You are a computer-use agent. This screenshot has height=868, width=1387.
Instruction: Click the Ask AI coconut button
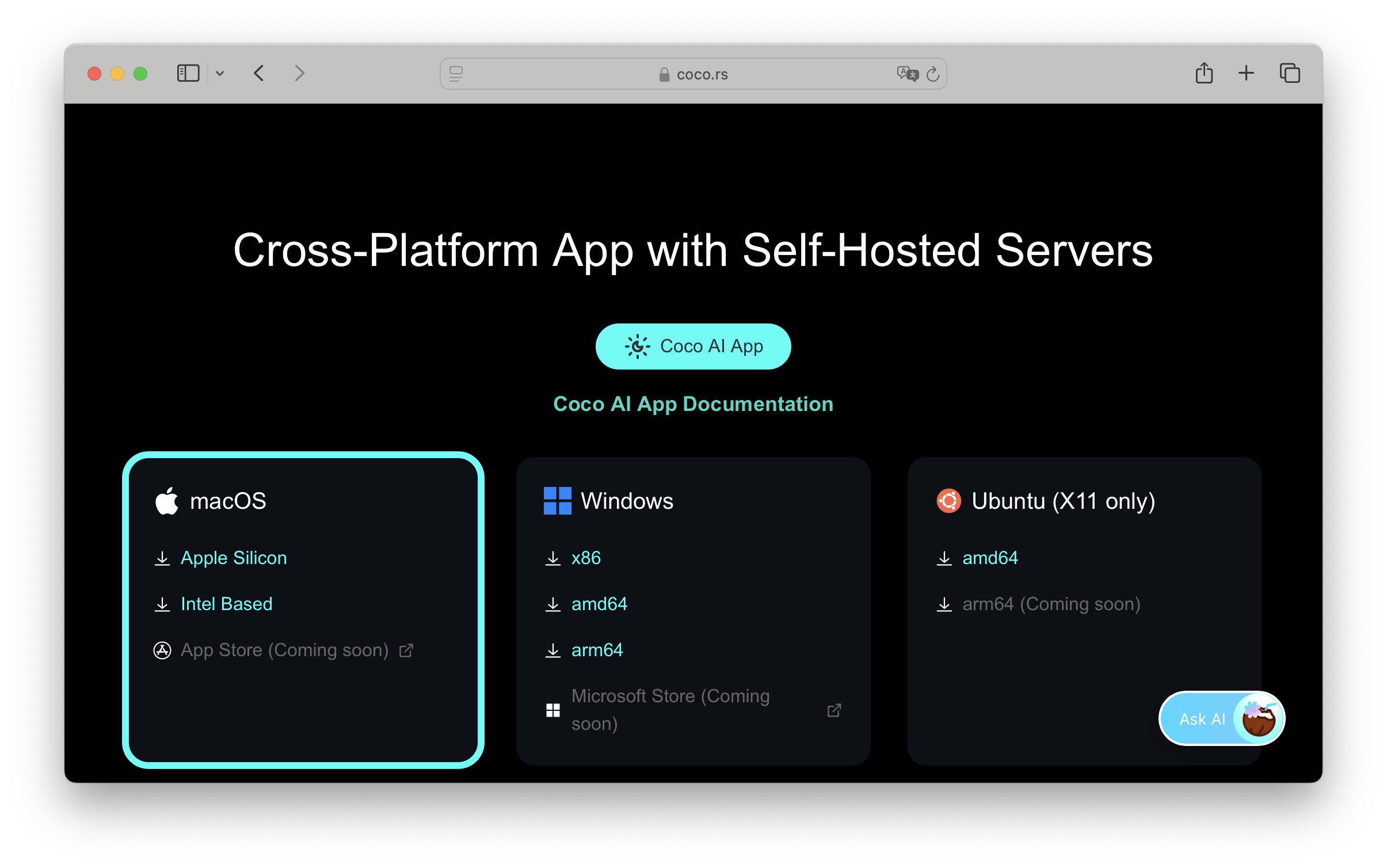[x=1221, y=718]
